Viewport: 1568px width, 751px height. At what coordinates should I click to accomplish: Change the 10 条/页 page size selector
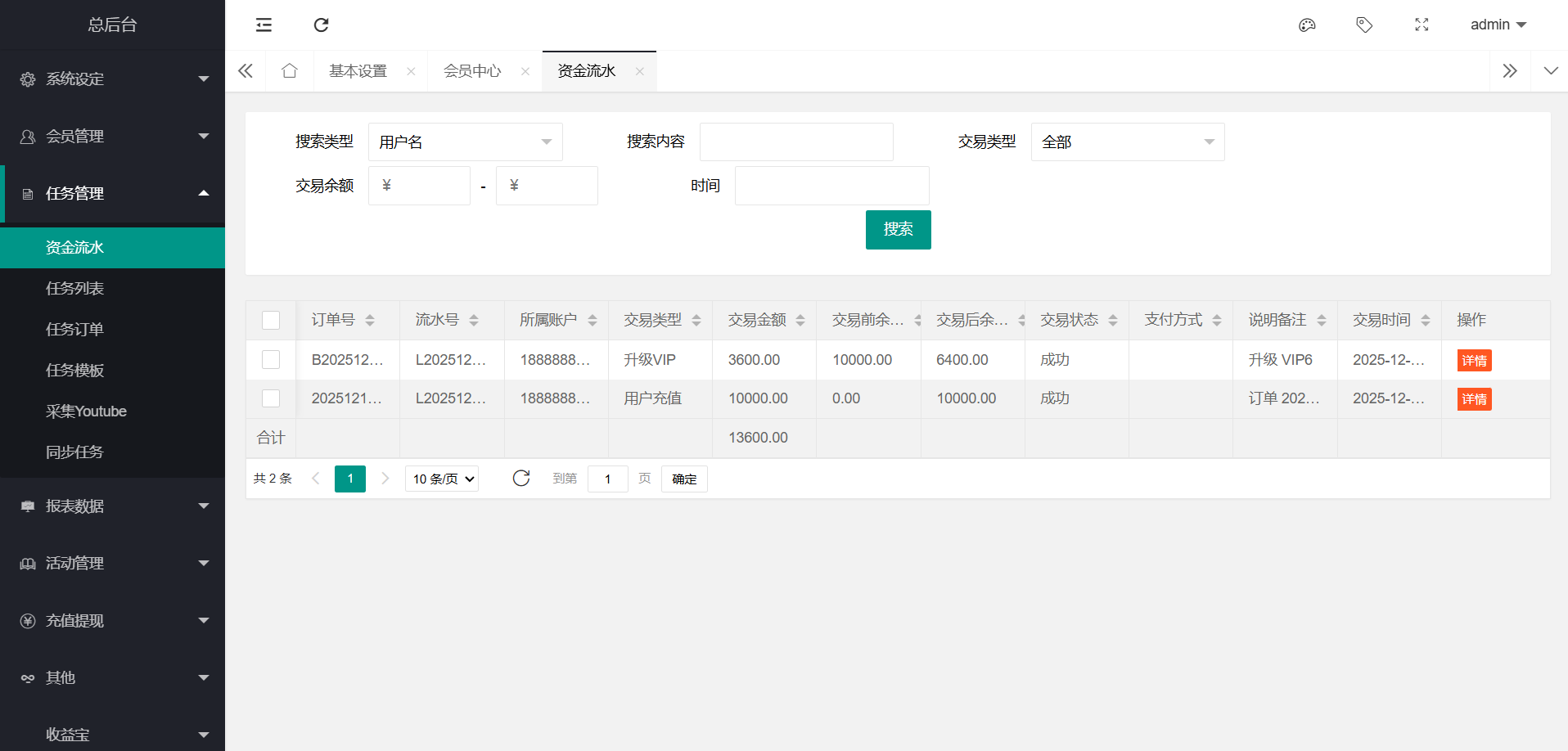click(x=442, y=479)
